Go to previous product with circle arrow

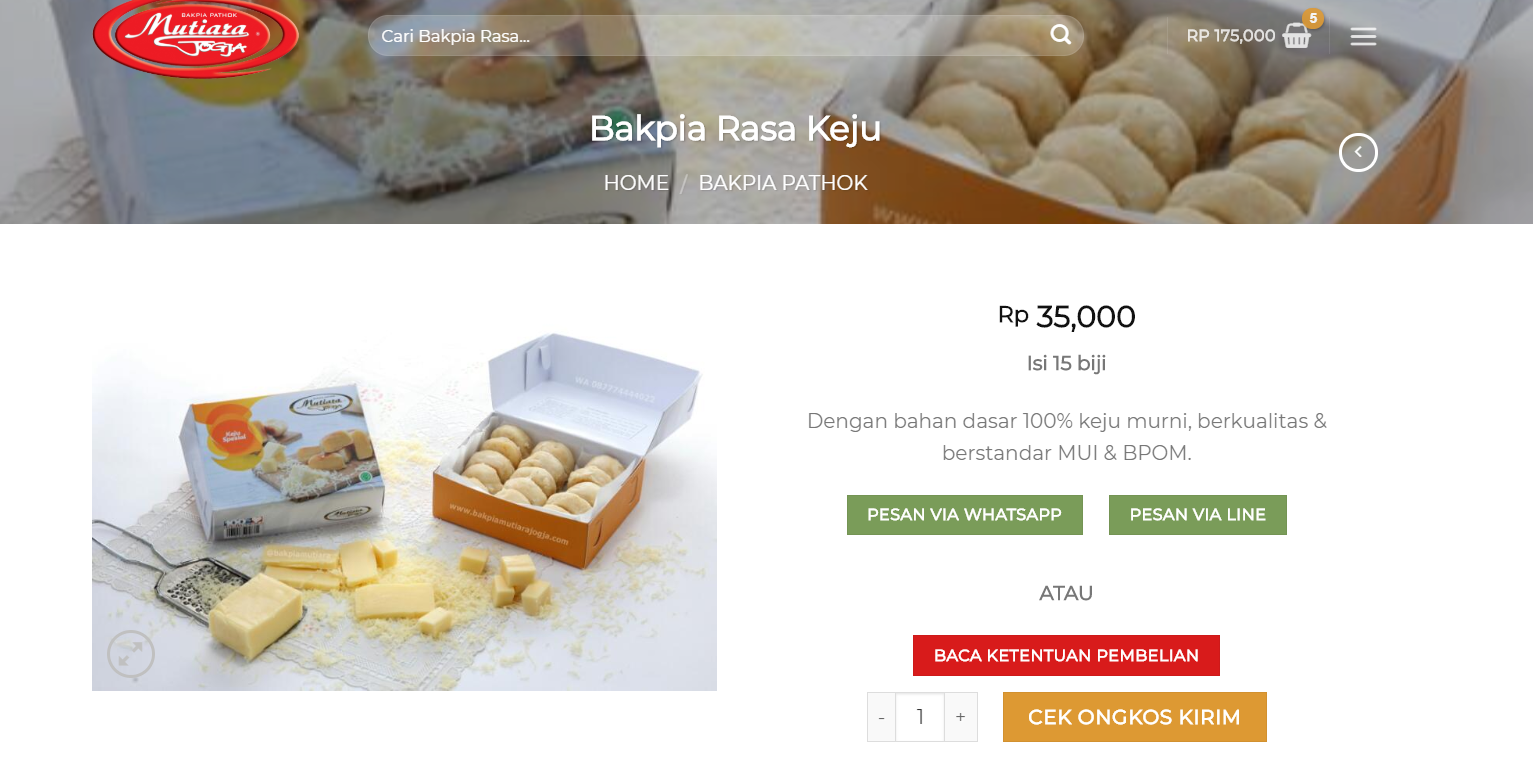pyautogui.click(x=1358, y=152)
